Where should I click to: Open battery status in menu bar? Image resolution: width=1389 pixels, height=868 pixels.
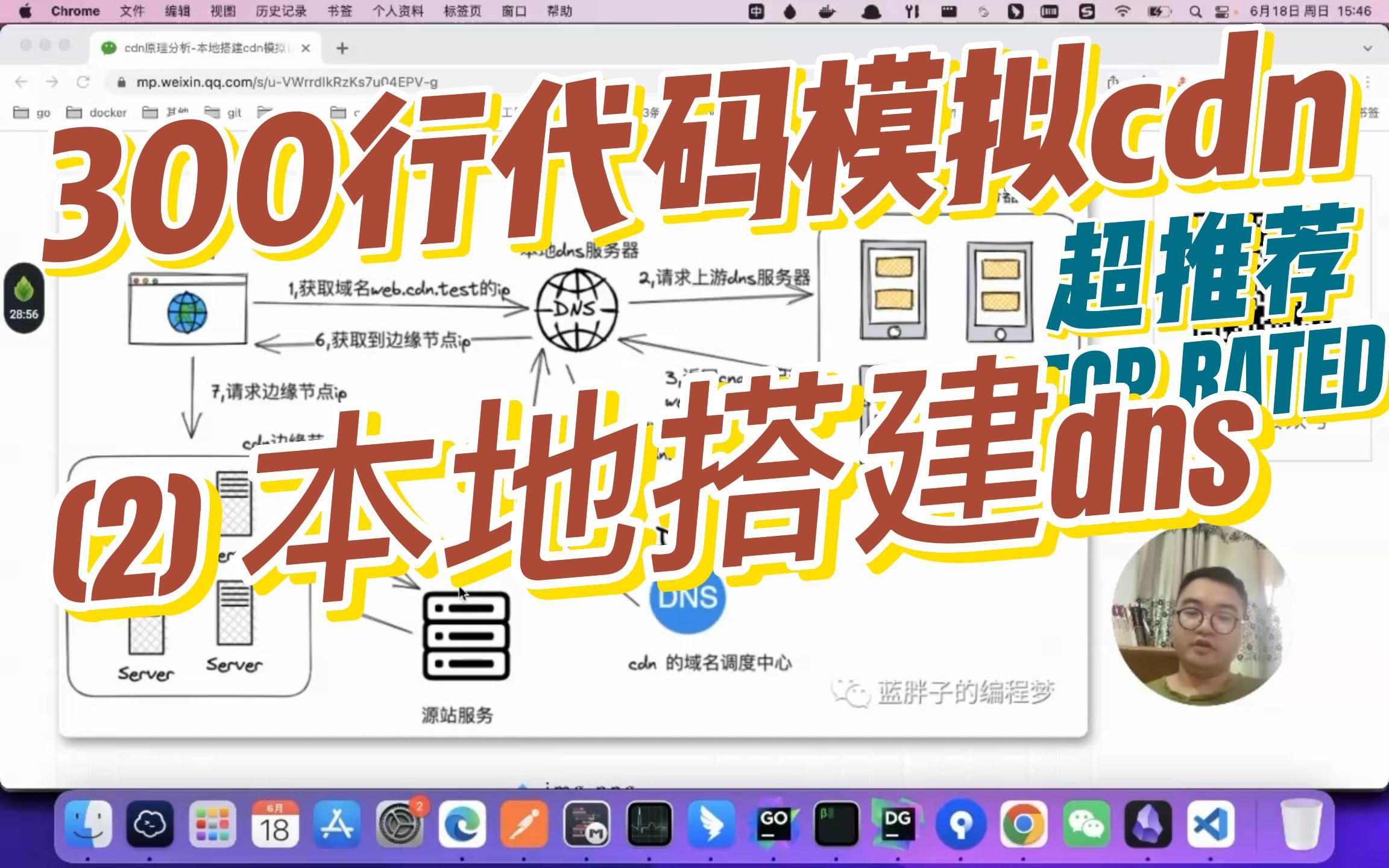(1158, 11)
